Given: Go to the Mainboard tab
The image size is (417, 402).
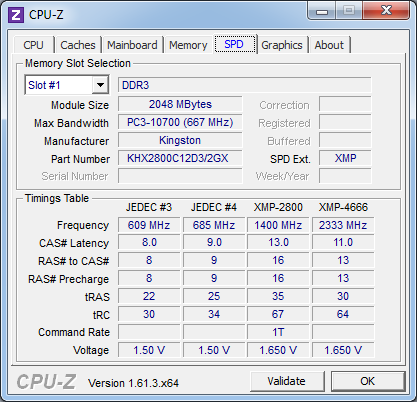Looking at the screenshot, I should point(132,45).
